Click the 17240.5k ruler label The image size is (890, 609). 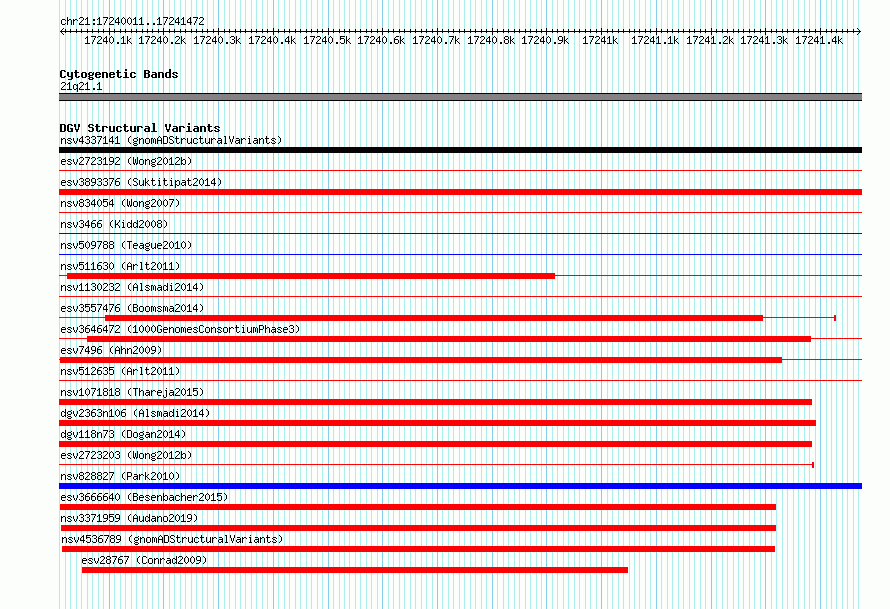[x=326, y=40]
